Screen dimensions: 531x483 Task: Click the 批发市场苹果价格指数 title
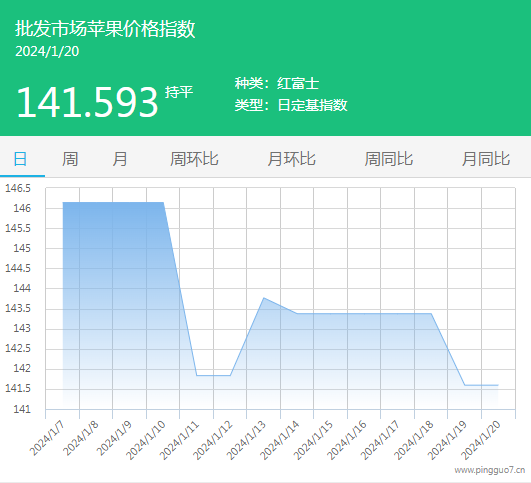point(105,28)
